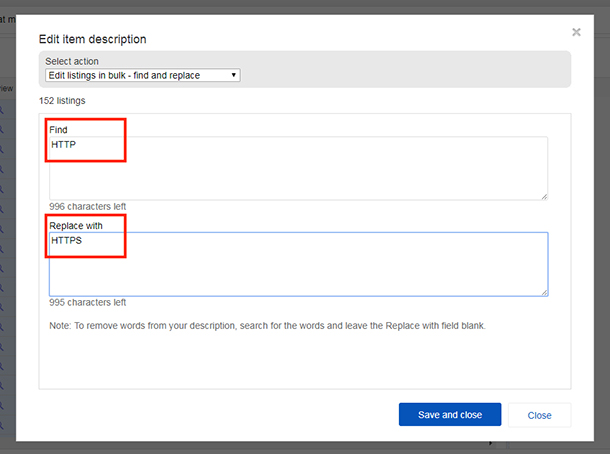The image size is (610, 454).
Task: Click the HTTP text in Find box
Action: pyautogui.click(x=63, y=144)
